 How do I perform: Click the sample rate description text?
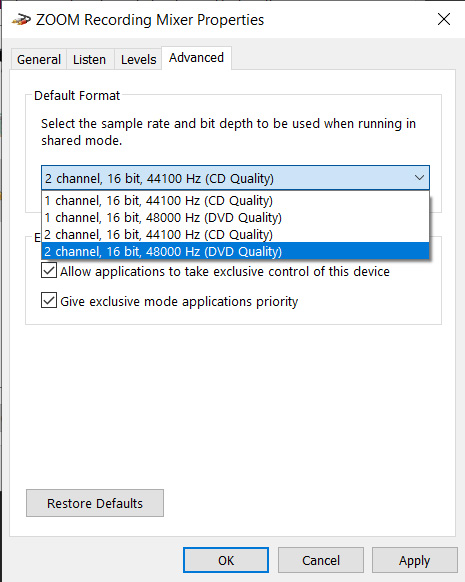tap(228, 132)
